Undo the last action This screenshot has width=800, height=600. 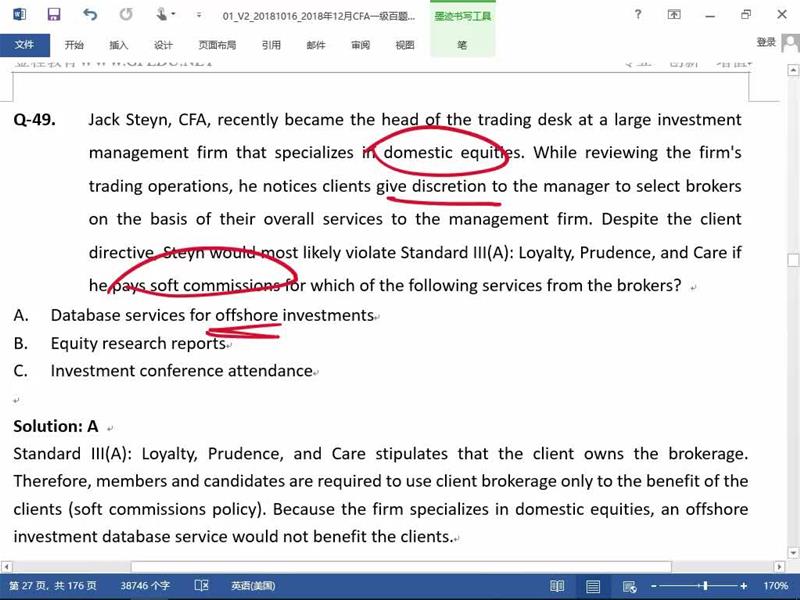[x=90, y=14]
